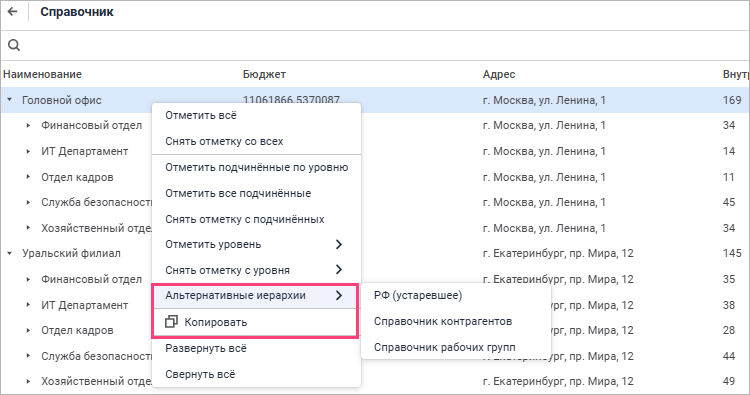This screenshot has width=750, height=395.
Task: Expand ИТ Департамент under Уральский филиал
Action: click(x=28, y=305)
